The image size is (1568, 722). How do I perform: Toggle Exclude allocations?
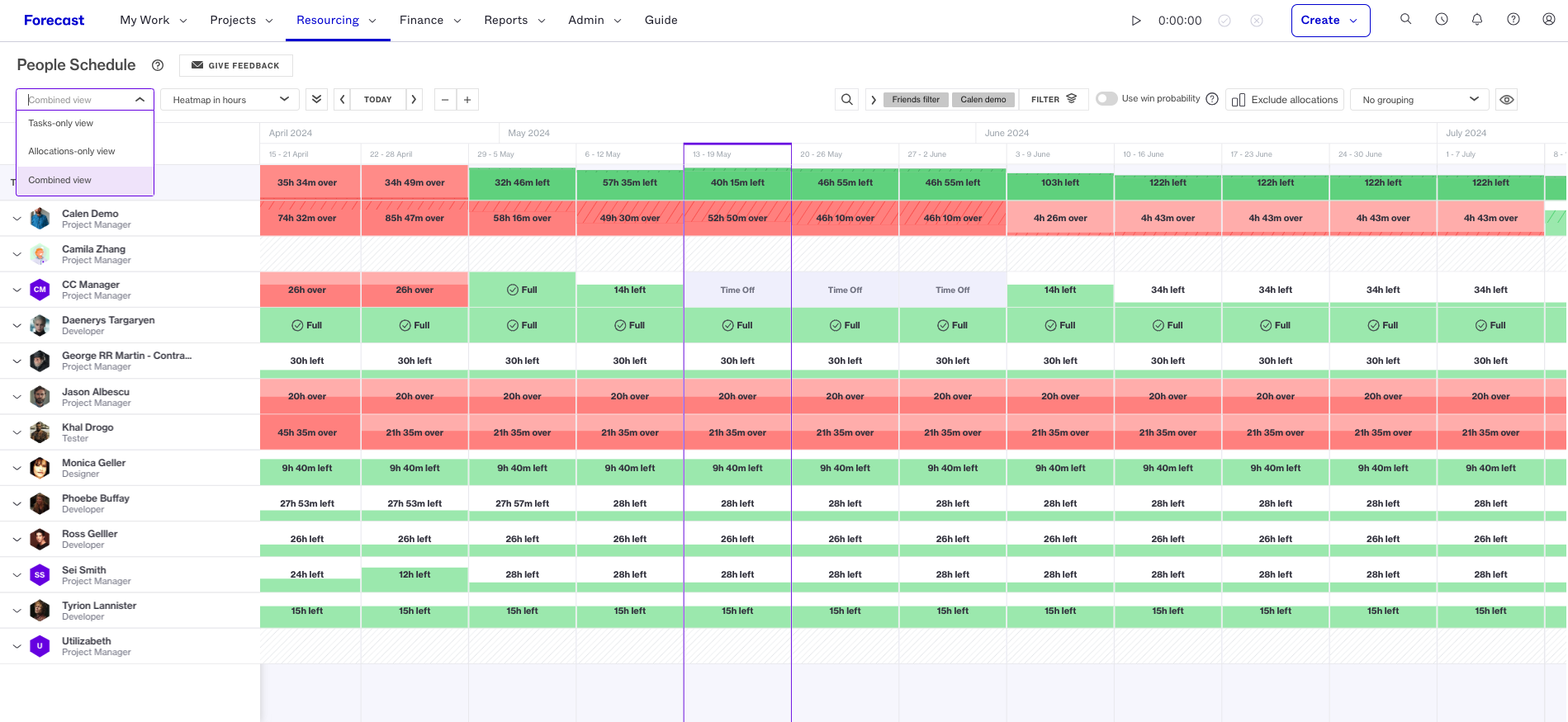tap(1285, 100)
